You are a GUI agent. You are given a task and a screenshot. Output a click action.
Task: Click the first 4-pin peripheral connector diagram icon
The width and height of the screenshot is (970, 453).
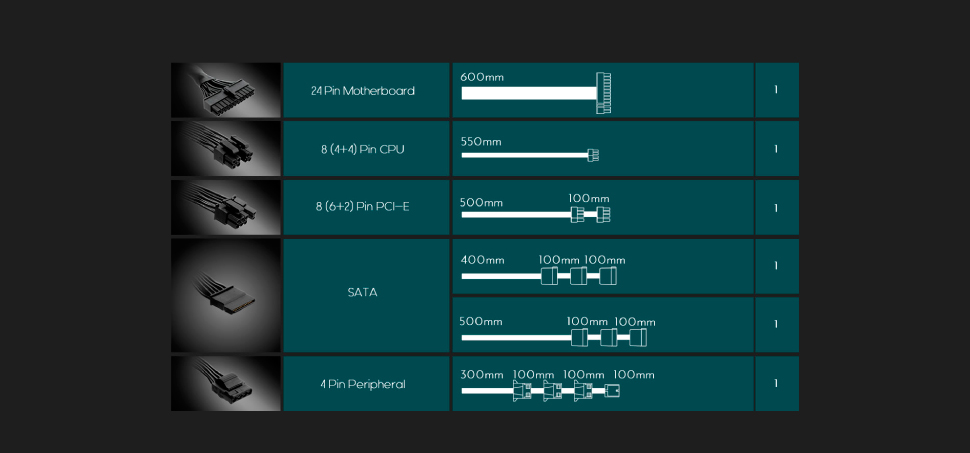pyautogui.click(x=521, y=390)
